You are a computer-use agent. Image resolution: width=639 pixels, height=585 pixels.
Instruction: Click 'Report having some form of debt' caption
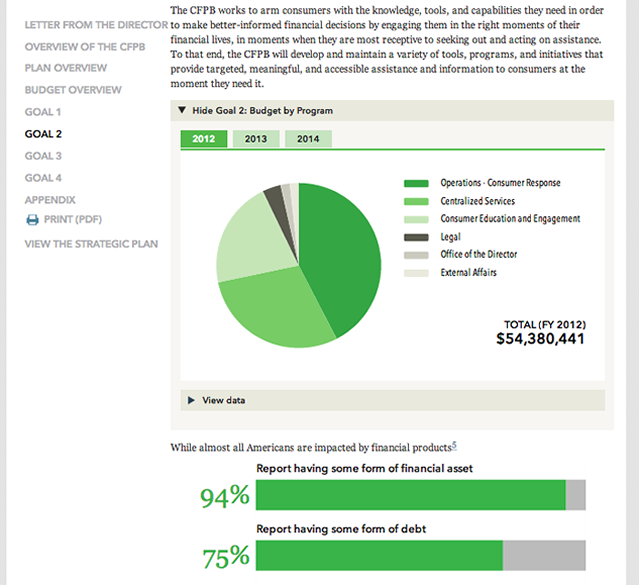341,529
